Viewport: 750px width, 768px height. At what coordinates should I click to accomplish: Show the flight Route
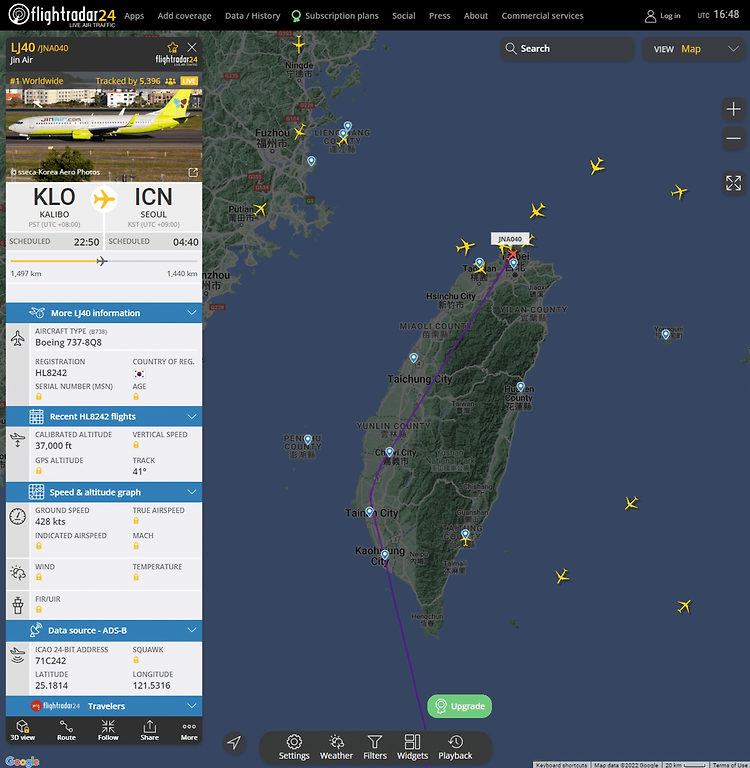click(x=66, y=730)
